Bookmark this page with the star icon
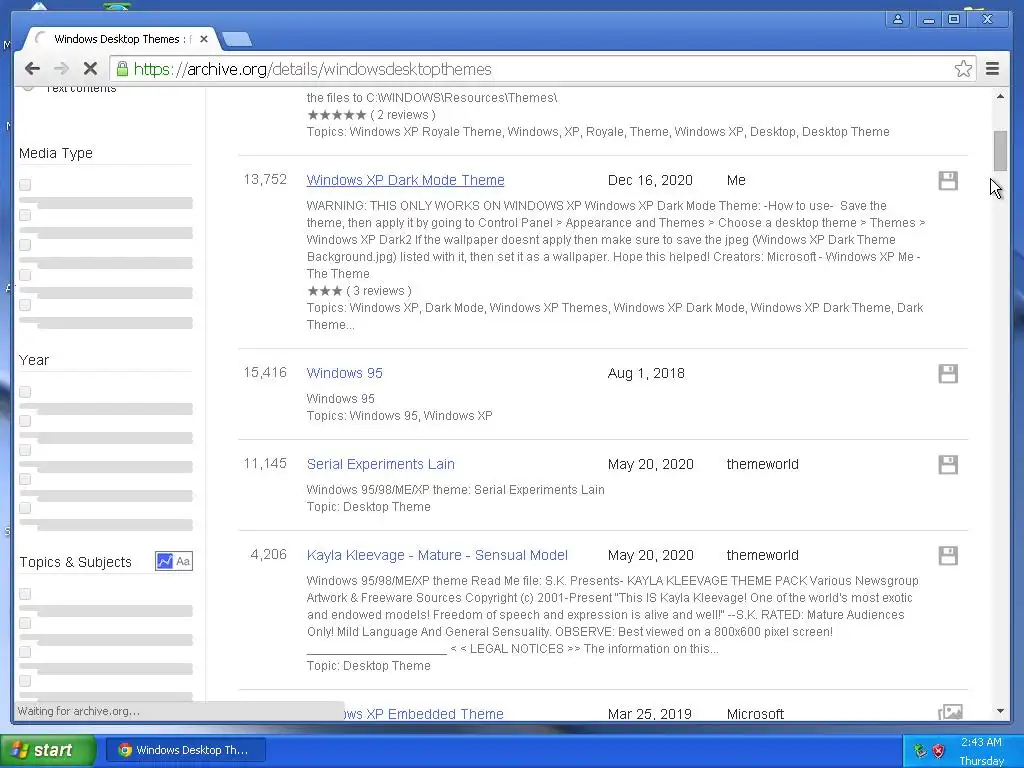This screenshot has height=768, width=1024. [x=963, y=69]
